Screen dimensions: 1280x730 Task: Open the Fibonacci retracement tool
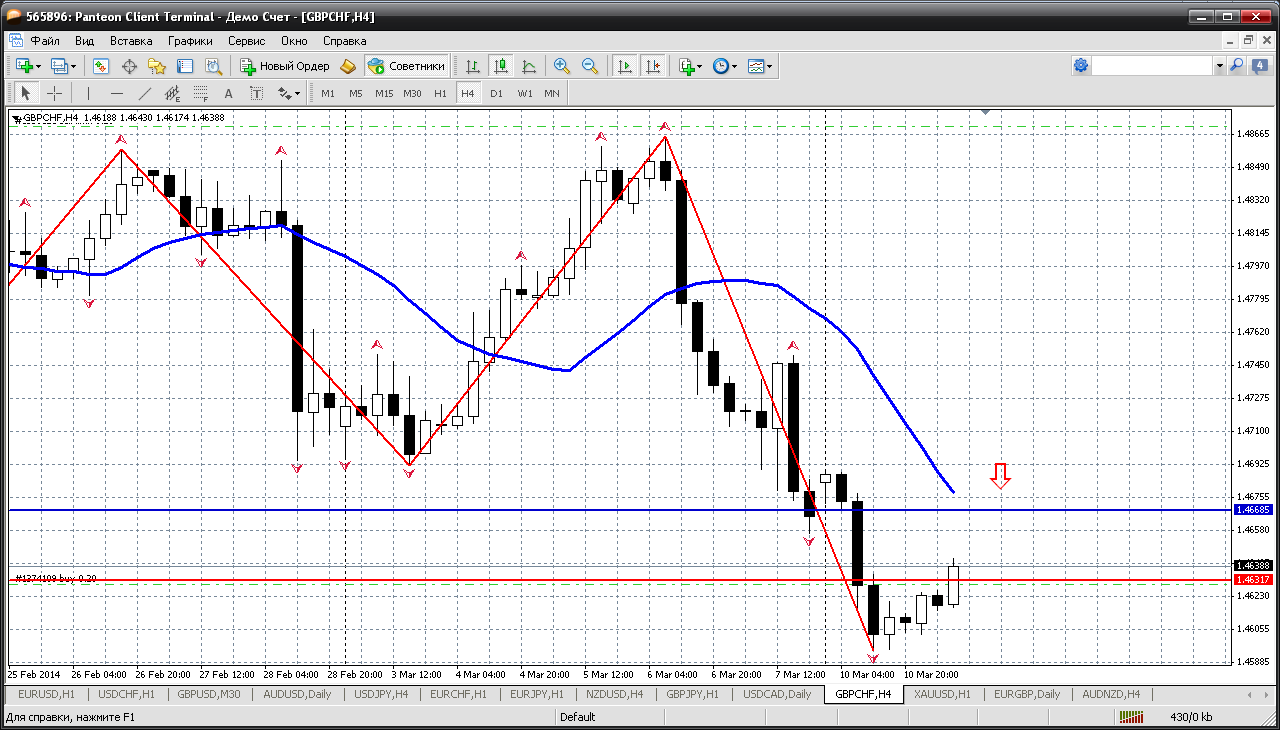point(201,93)
